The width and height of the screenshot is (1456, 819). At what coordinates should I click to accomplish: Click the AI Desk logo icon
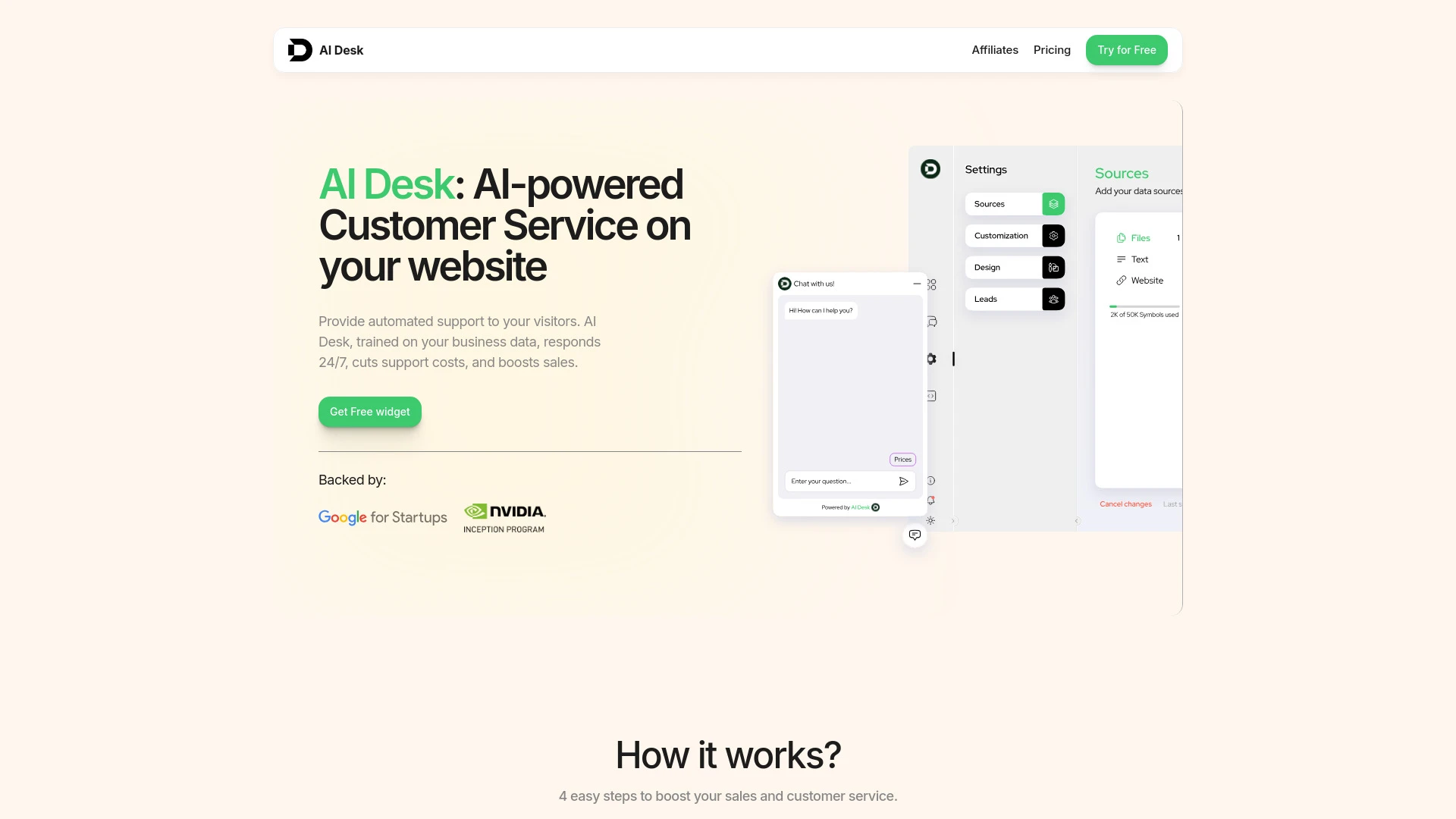[300, 50]
